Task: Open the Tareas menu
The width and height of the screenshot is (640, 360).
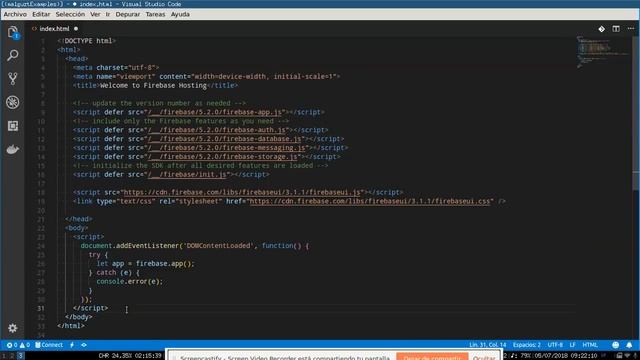Action: click(x=156, y=14)
